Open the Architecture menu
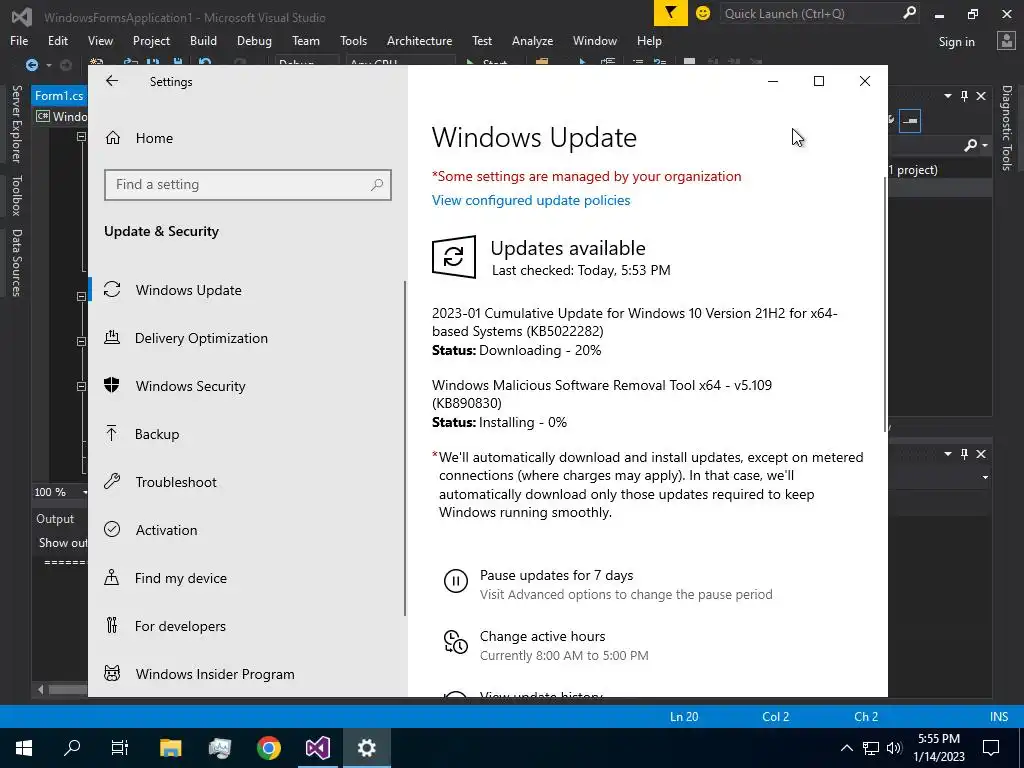 coord(419,40)
